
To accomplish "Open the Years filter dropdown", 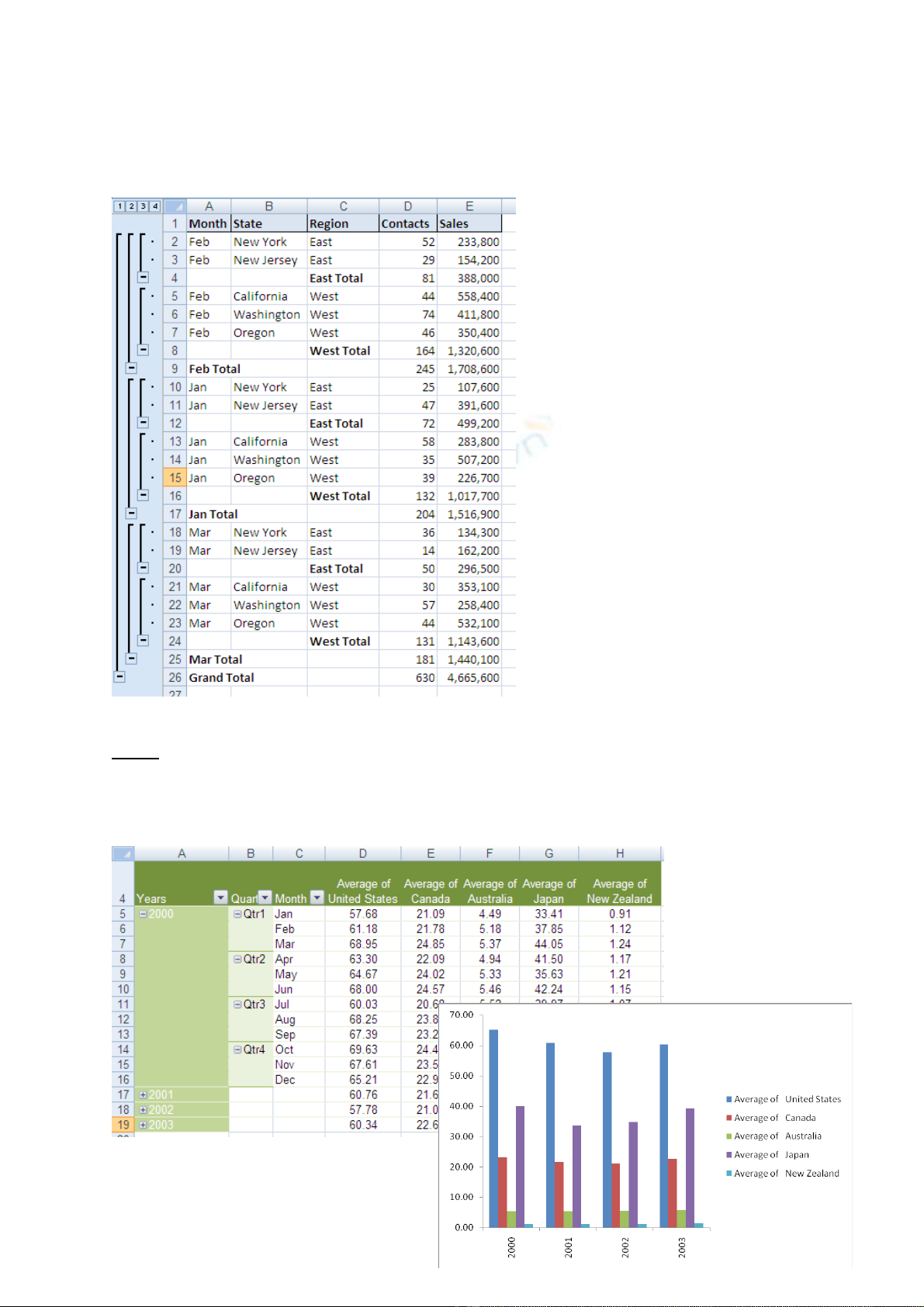I will (x=220, y=898).
